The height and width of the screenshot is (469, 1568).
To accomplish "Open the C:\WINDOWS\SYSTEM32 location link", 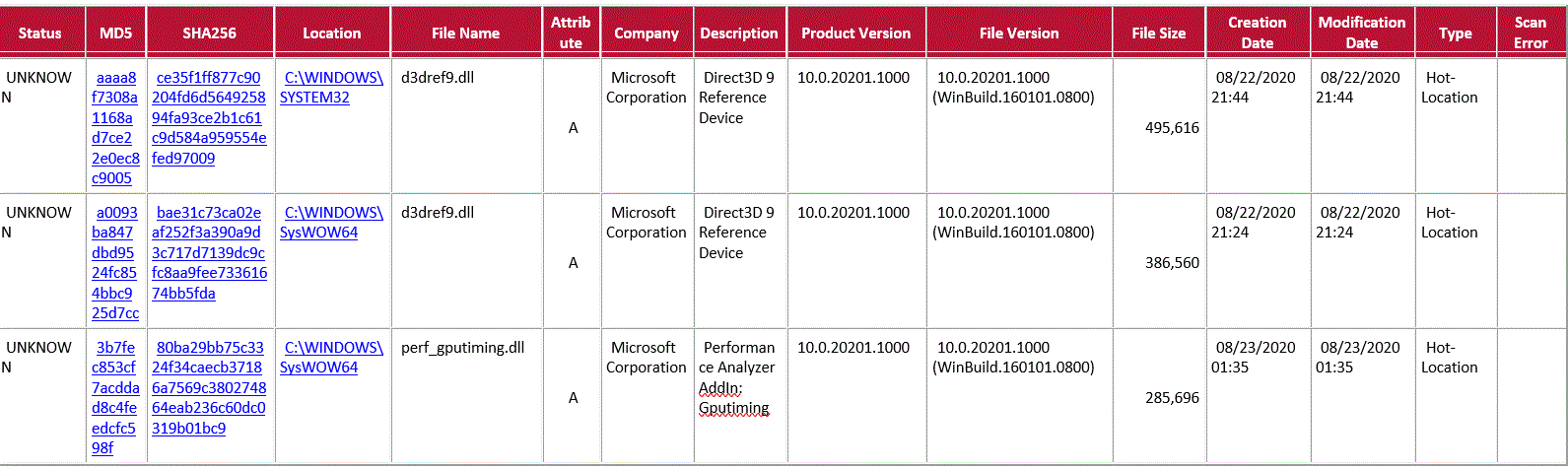I will coord(332,87).
